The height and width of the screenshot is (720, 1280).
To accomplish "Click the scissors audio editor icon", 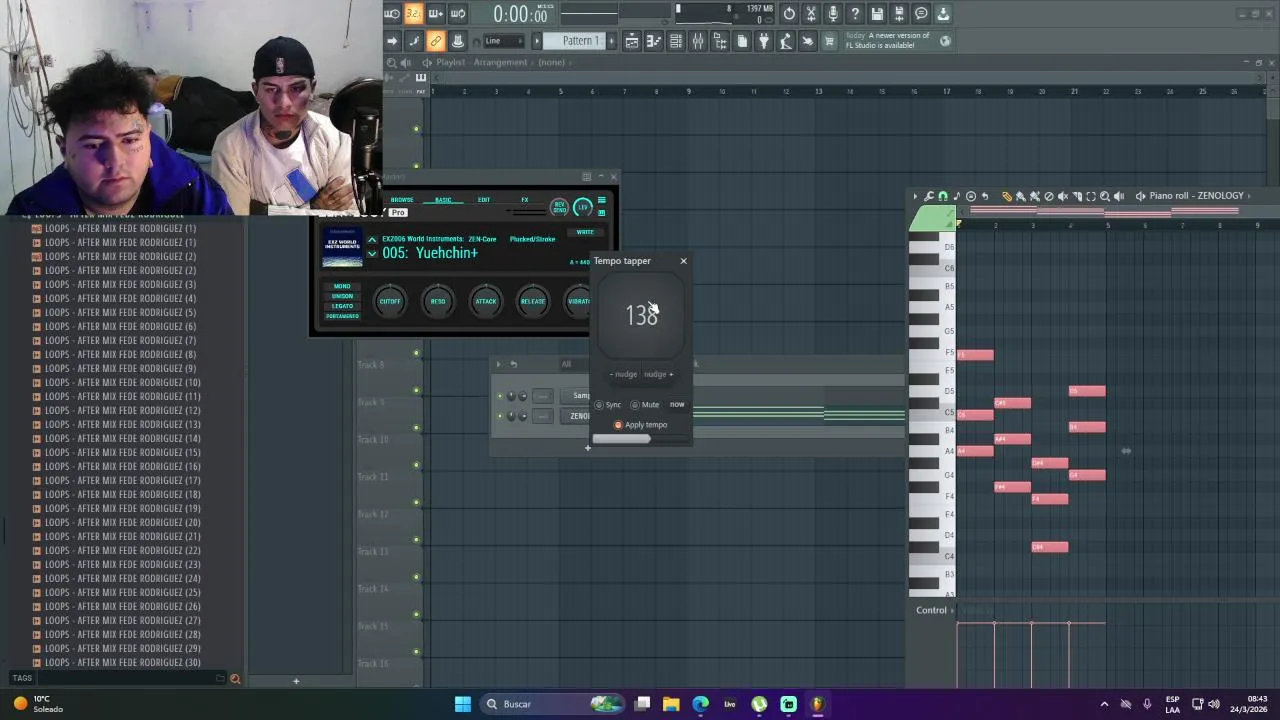I will coord(810,14).
